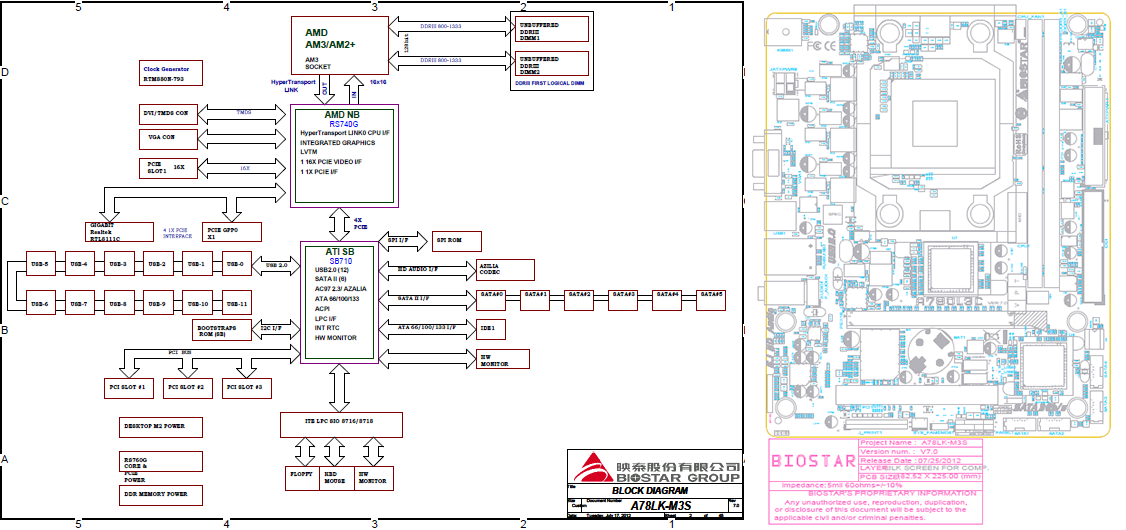Click the HyperTransport LINK label
The image size is (1126, 530).
[294, 85]
